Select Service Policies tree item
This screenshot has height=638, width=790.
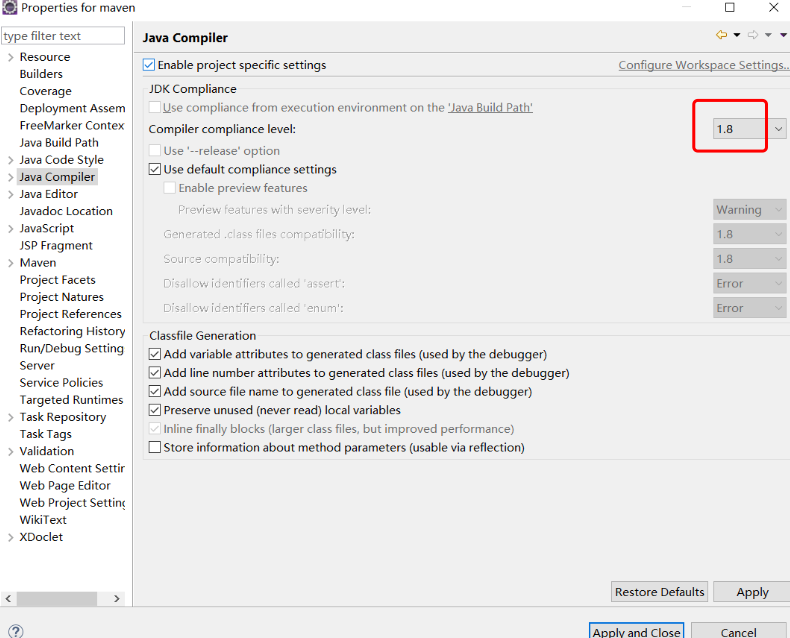click(61, 382)
